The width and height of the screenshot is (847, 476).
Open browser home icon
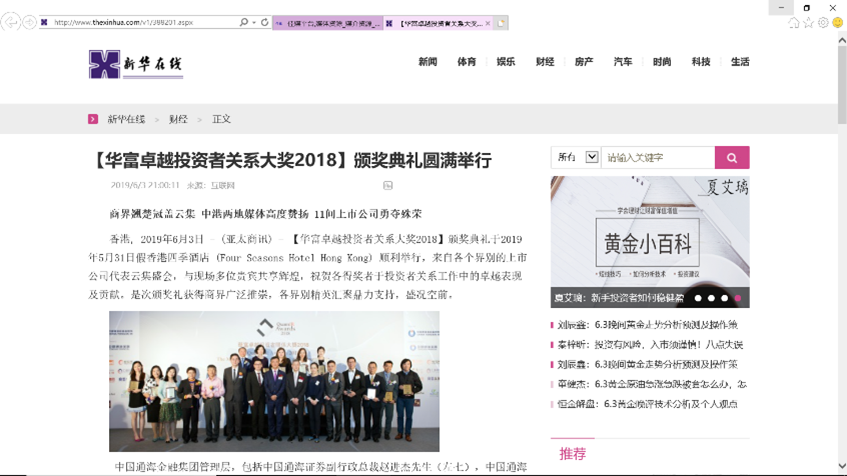[x=794, y=23]
